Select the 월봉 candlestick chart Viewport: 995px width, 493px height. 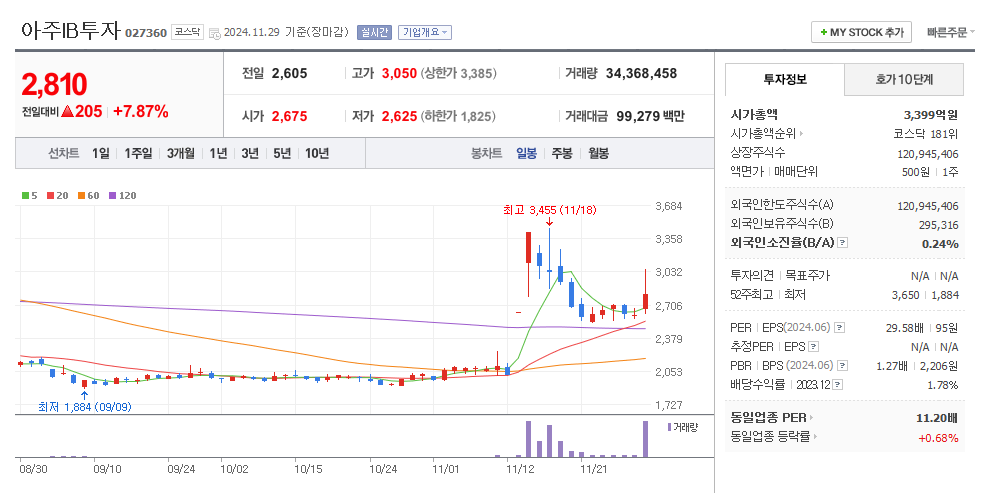coord(598,154)
